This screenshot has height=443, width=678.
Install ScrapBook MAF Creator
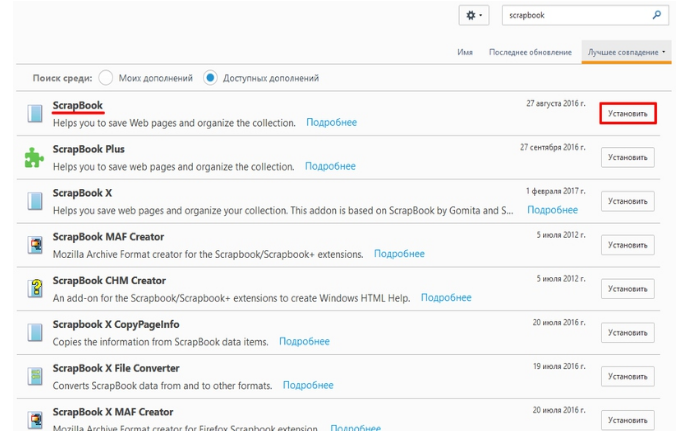click(628, 245)
